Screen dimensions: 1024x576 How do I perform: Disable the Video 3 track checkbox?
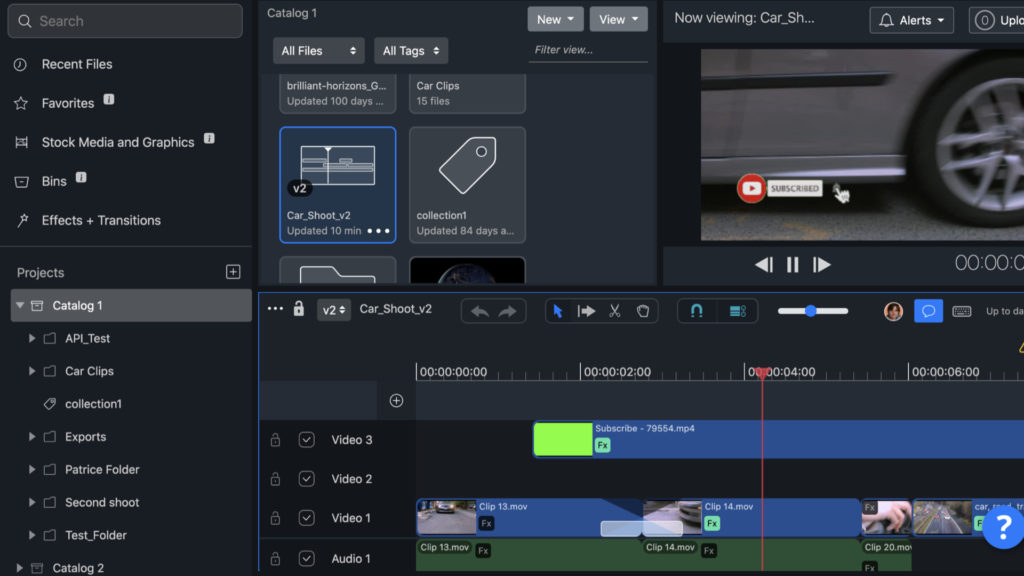pos(307,440)
